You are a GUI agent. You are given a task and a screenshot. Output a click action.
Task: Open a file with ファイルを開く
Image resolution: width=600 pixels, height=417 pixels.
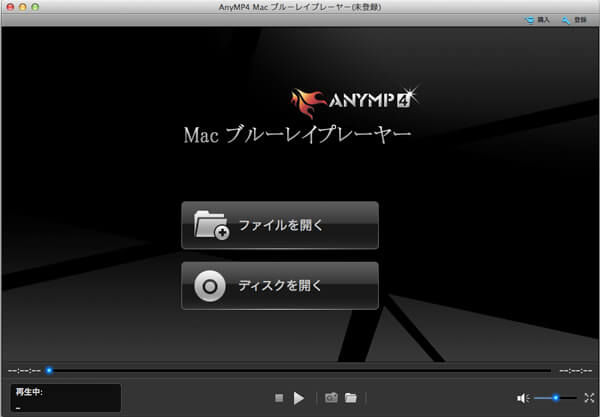pyautogui.click(x=280, y=225)
